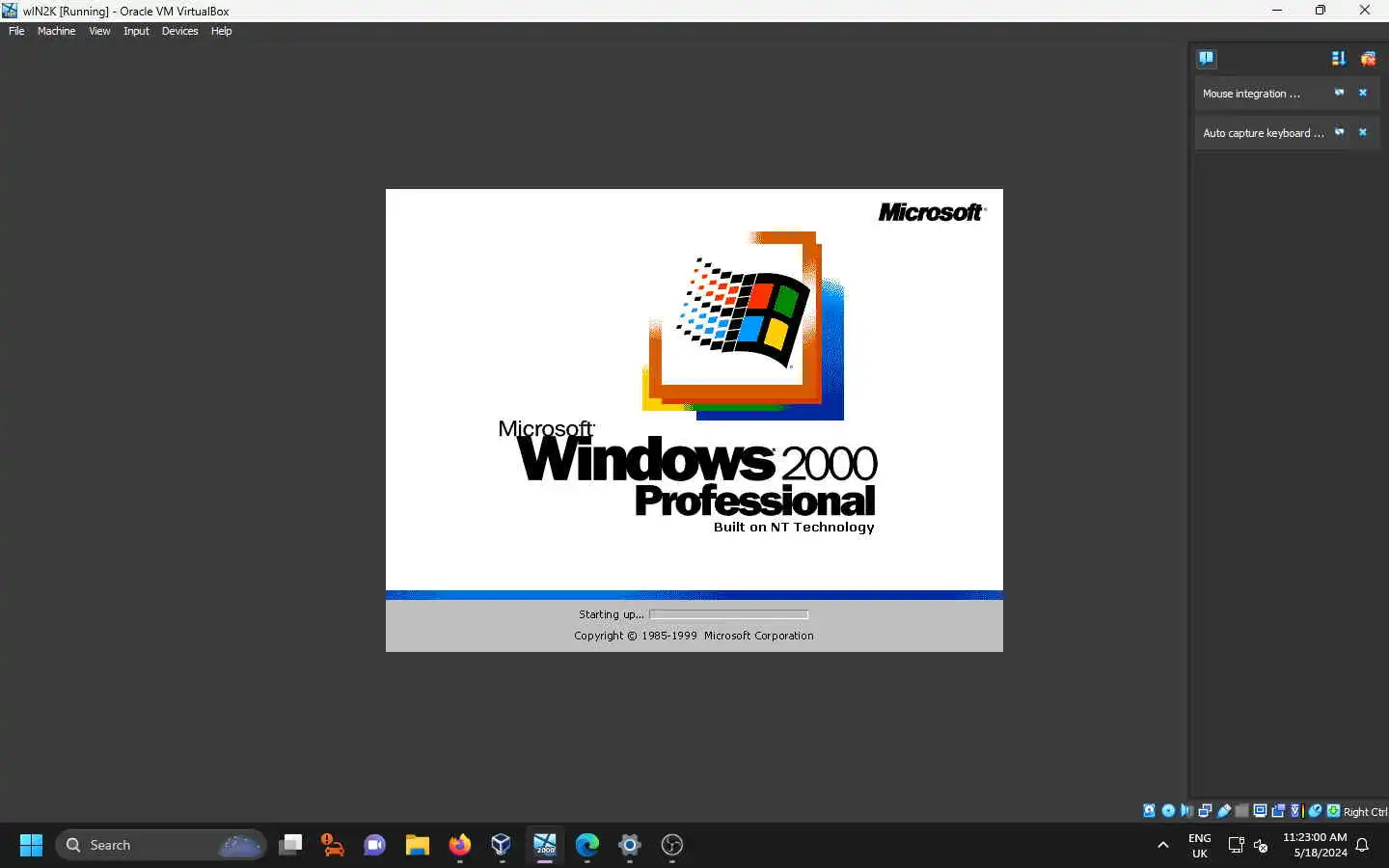
Task: Click the ENG UK language indicator
Action: click(x=1200, y=846)
